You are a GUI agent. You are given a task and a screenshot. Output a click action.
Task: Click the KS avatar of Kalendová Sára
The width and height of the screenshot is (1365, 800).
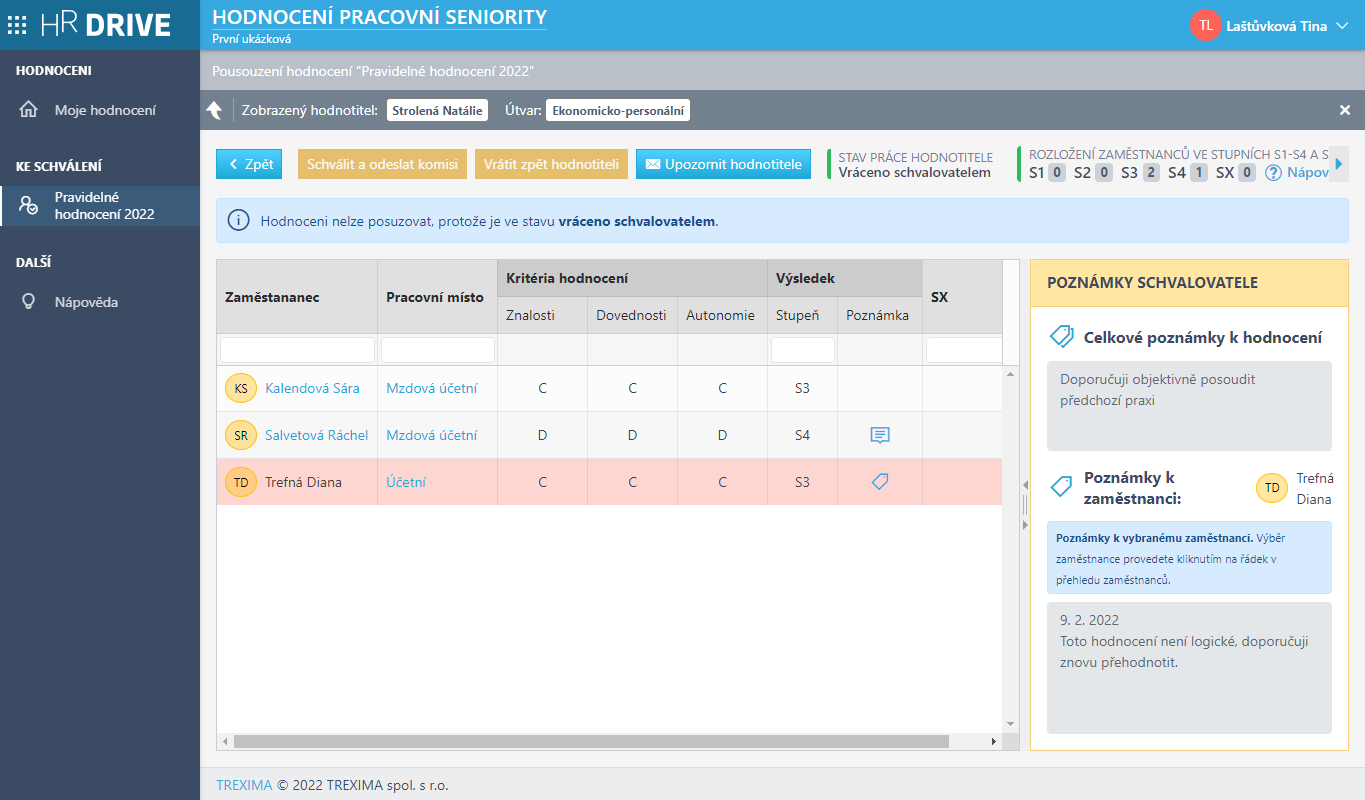pyautogui.click(x=240, y=389)
